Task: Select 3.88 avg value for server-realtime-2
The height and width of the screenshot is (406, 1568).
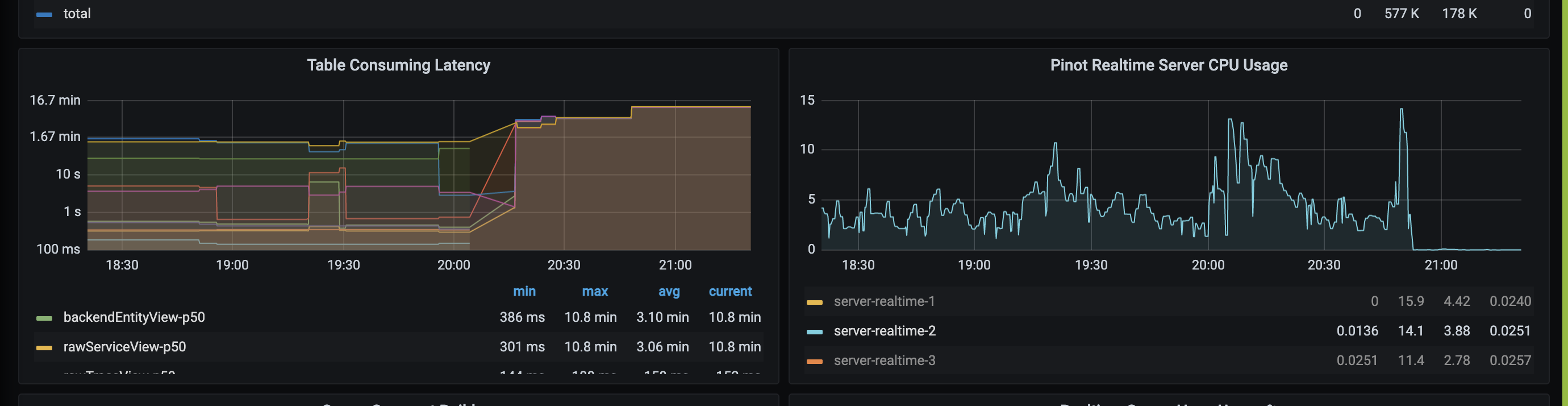Action: pyautogui.click(x=1457, y=331)
